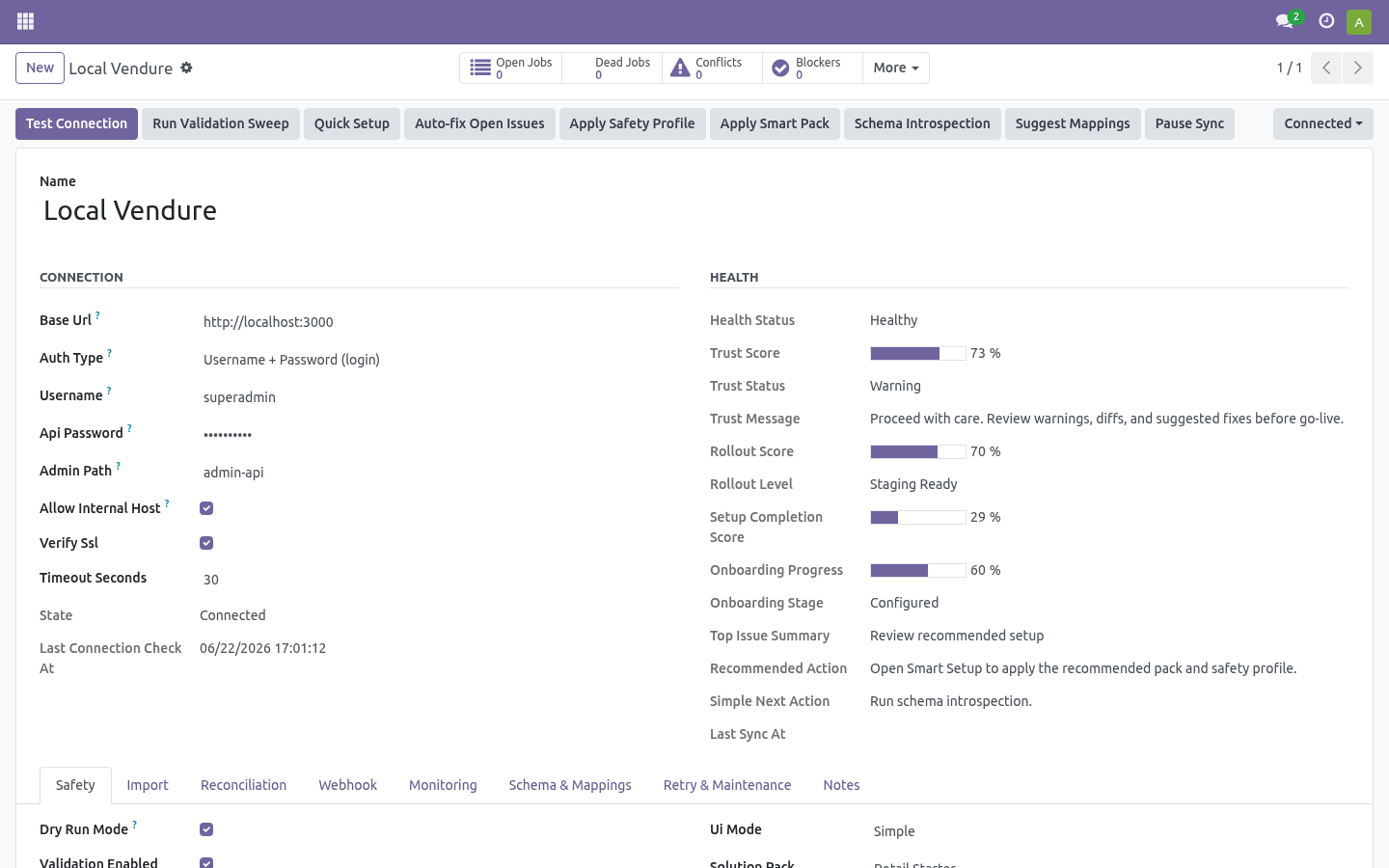The width and height of the screenshot is (1389, 868).
Task: Switch to the Monitoring tab
Action: point(443,785)
